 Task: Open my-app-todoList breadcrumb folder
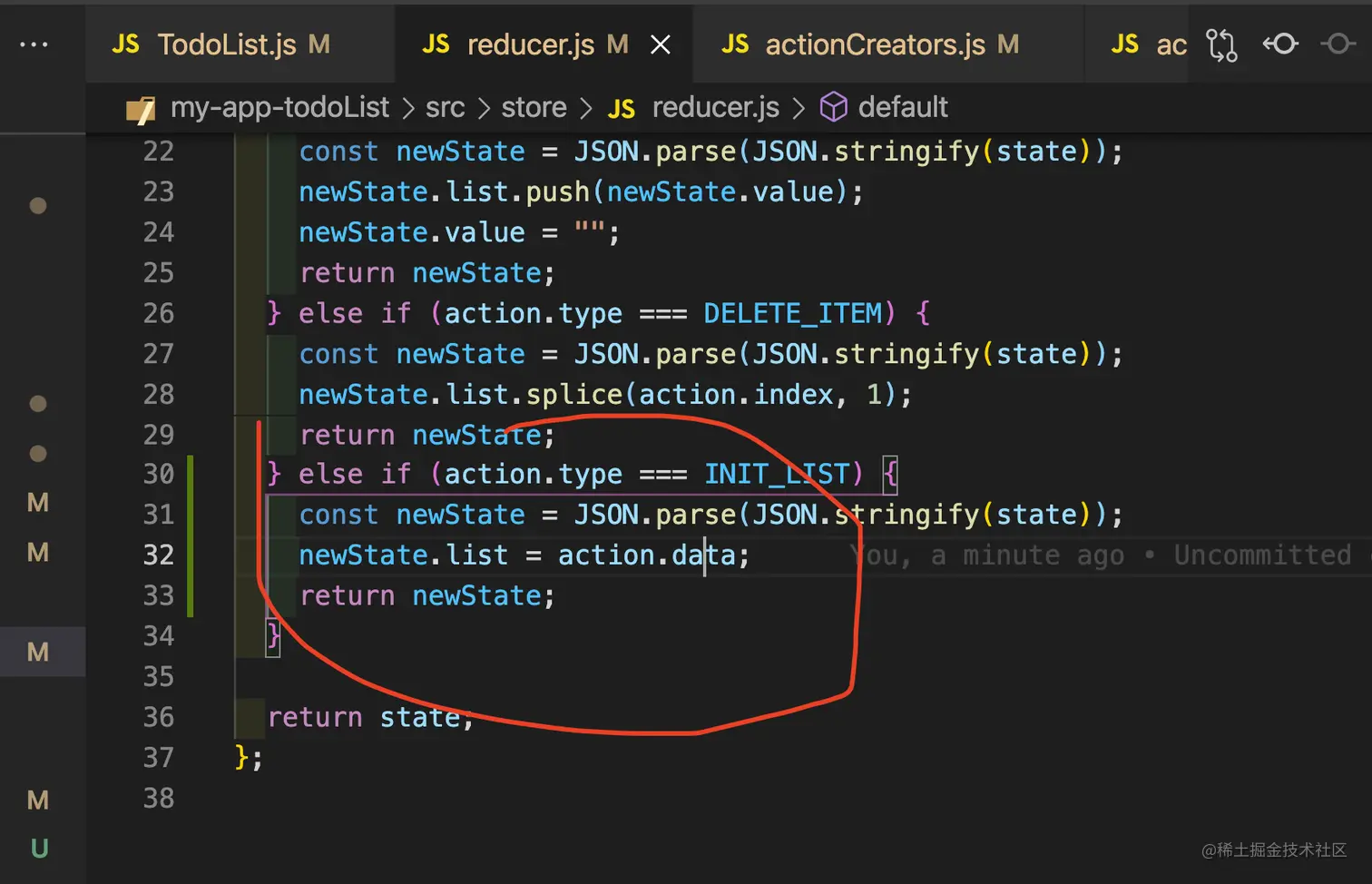(x=279, y=107)
